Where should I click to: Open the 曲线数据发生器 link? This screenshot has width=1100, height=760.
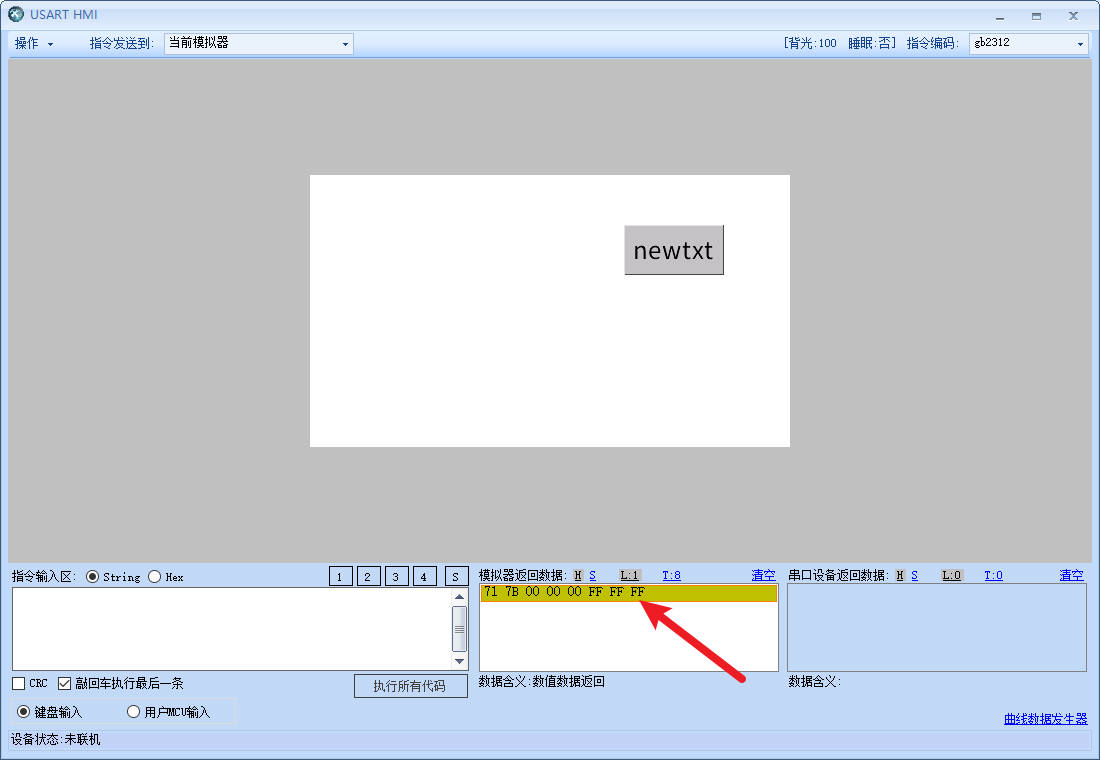(1045, 718)
